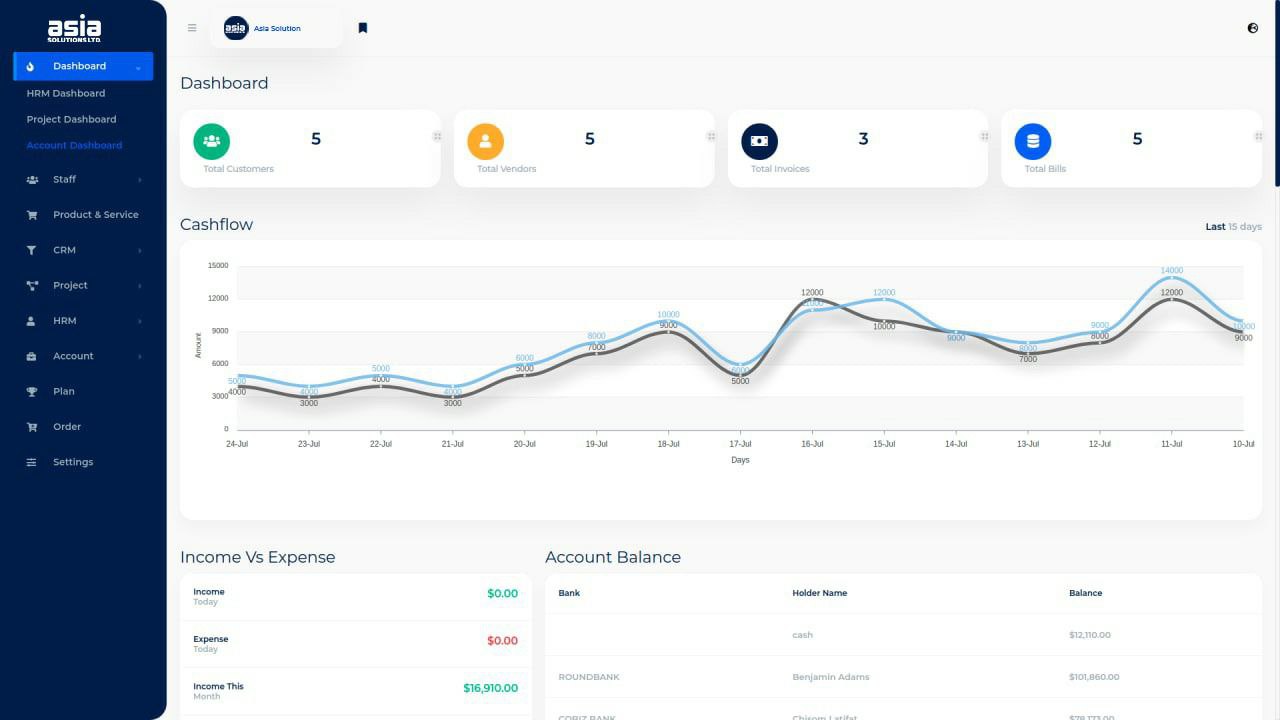
Task: Click the drag handle on the Total Customers card
Action: pos(437,135)
